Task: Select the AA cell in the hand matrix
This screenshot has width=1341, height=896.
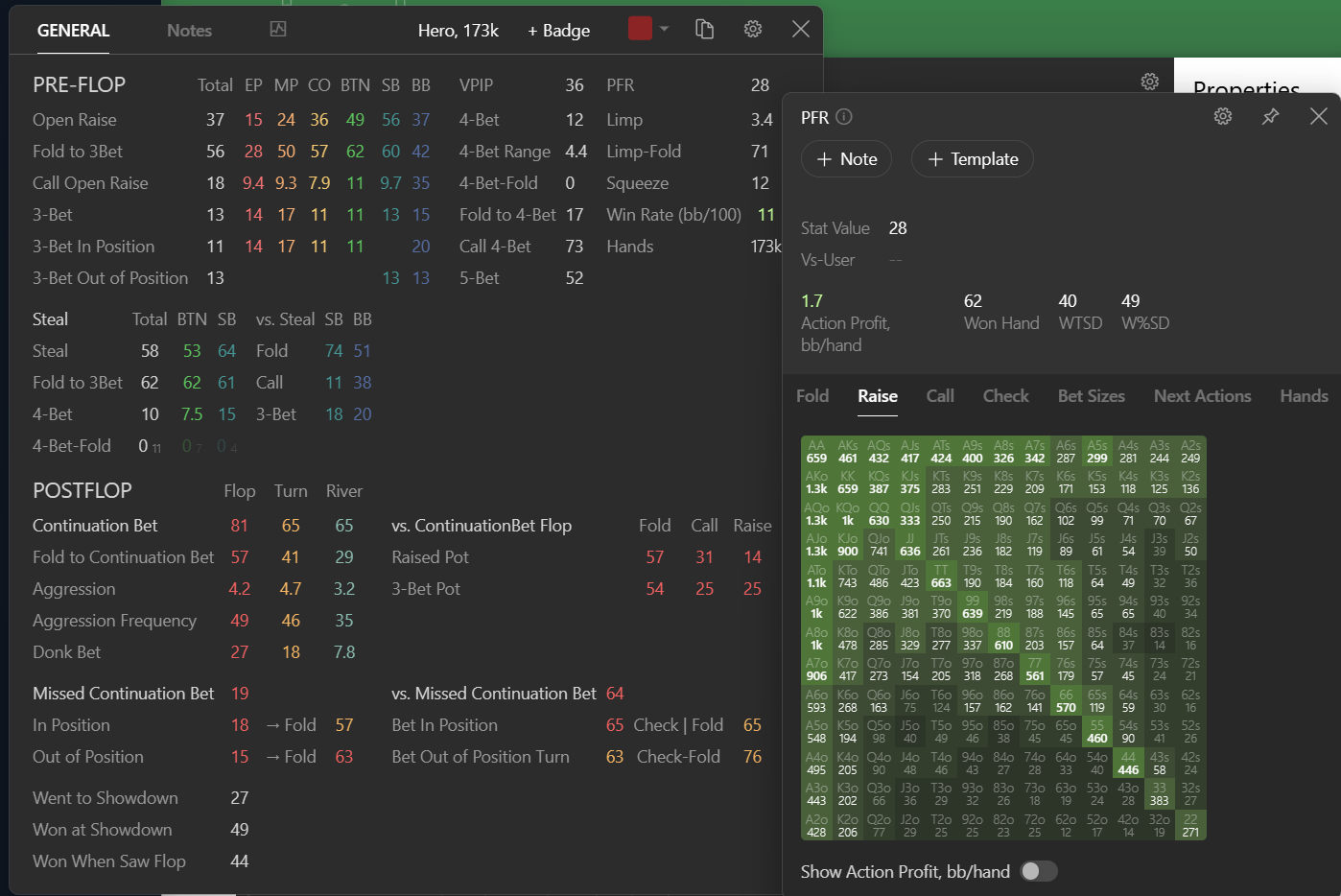Action: pos(816,452)
